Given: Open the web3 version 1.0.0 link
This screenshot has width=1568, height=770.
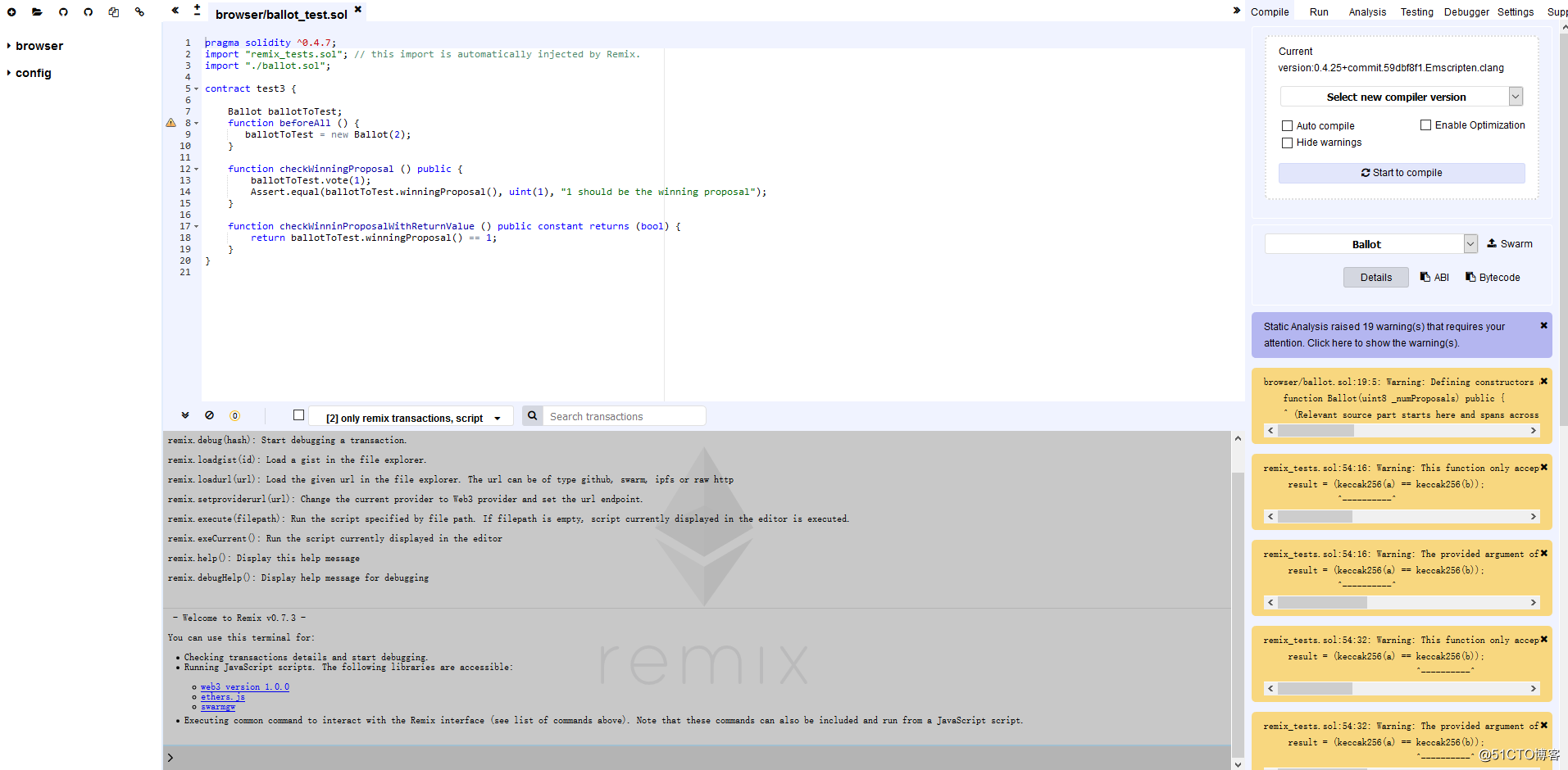Looking at the screenshot, I should [245, 687].
